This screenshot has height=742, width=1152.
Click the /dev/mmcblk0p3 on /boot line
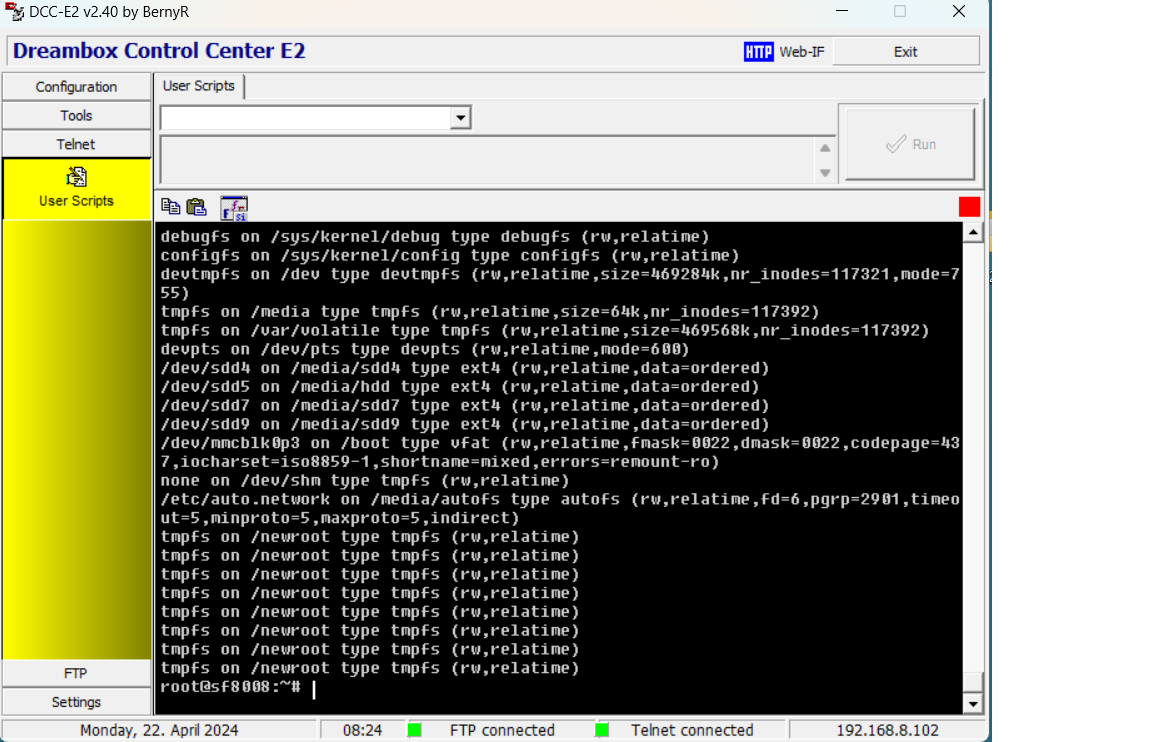point(560,452)
